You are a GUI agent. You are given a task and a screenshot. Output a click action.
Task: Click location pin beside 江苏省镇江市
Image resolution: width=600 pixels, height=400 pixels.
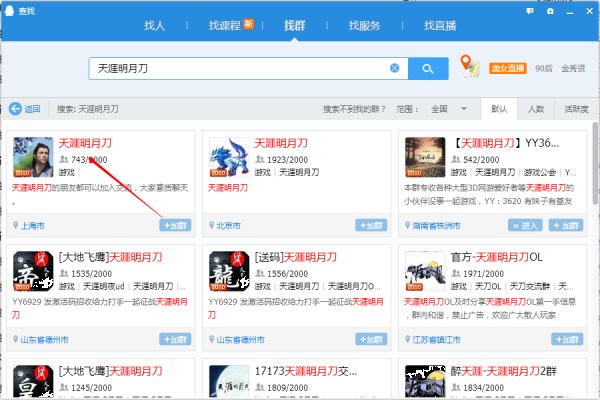407,339
